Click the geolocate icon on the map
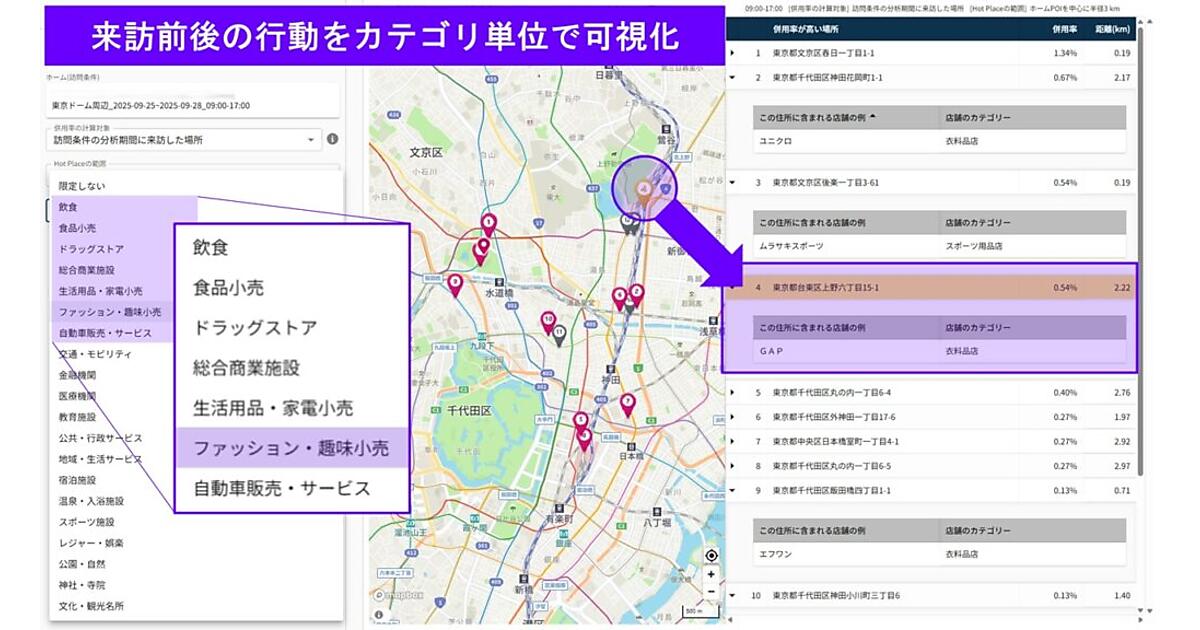This screenshot has height=630, width=1200. 711,555
